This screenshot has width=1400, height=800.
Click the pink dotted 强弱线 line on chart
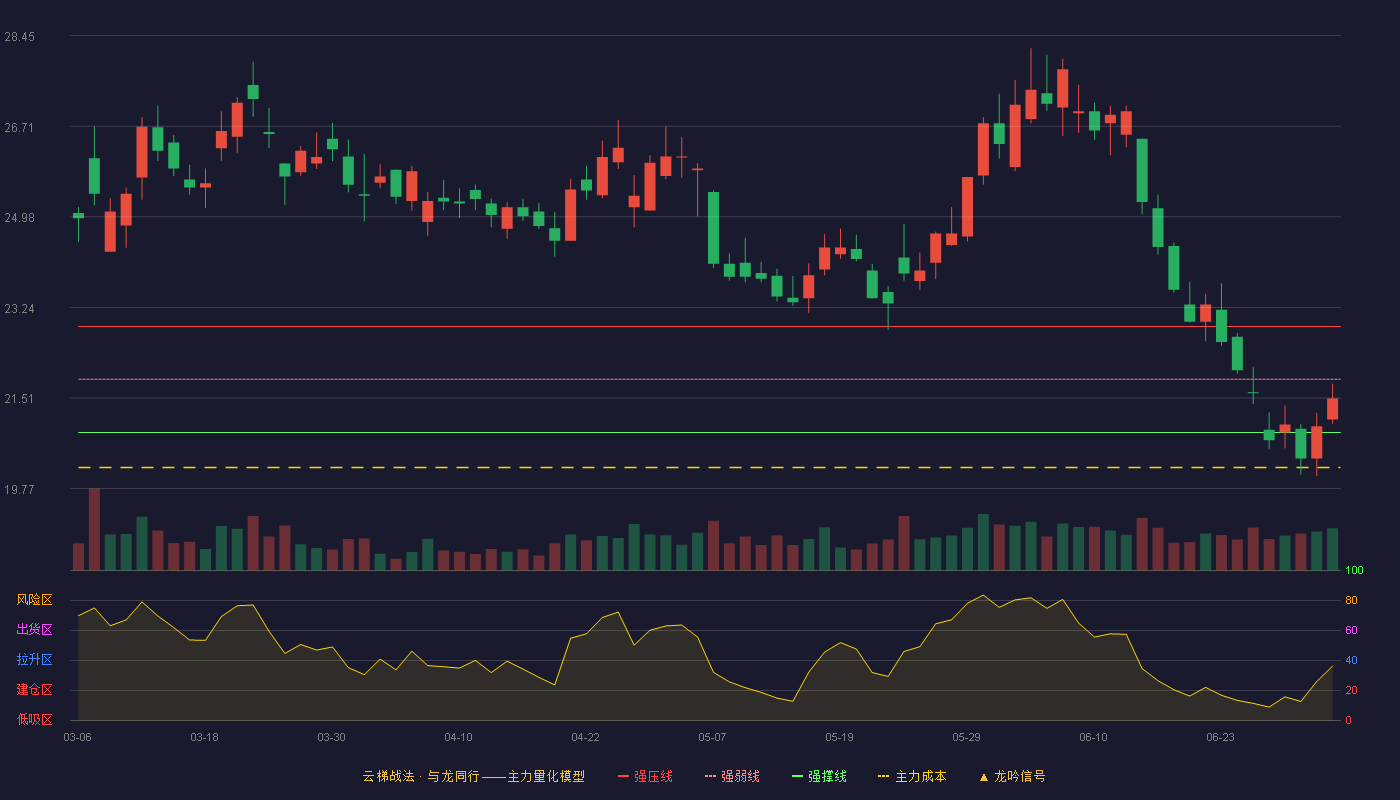(x=709, y=379)
